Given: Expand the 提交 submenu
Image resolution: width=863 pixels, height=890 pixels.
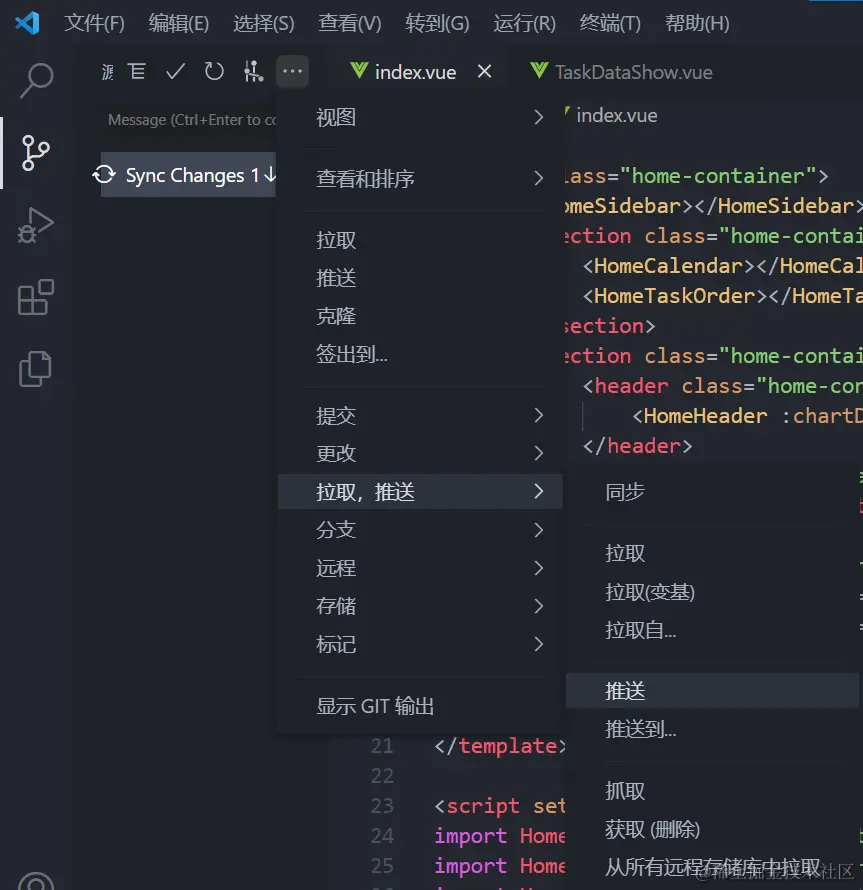Looking at the screenshot, I should pyautogui.click(x=420, y=416).
